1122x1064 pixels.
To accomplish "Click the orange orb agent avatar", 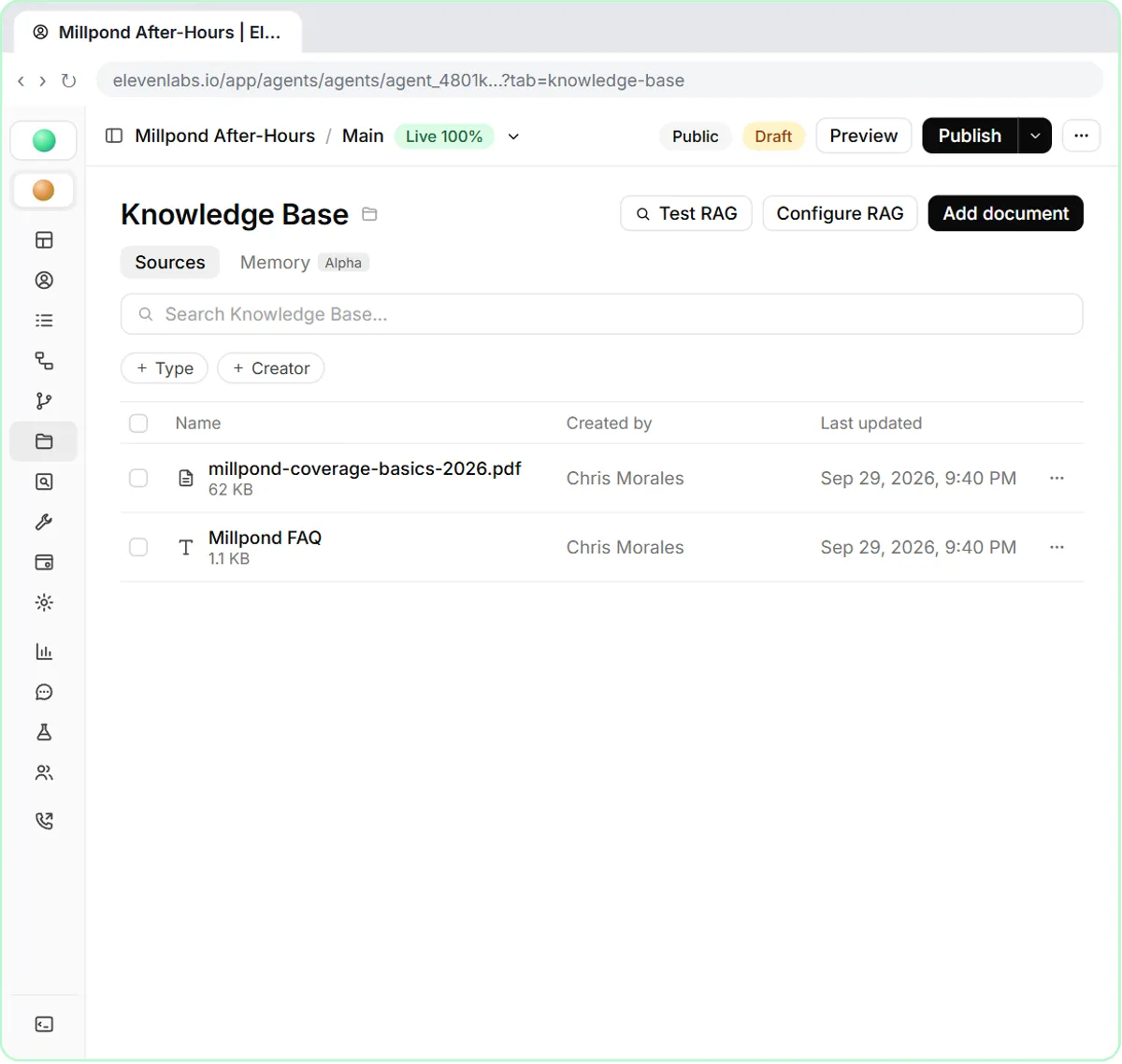I will pos(44,190).
